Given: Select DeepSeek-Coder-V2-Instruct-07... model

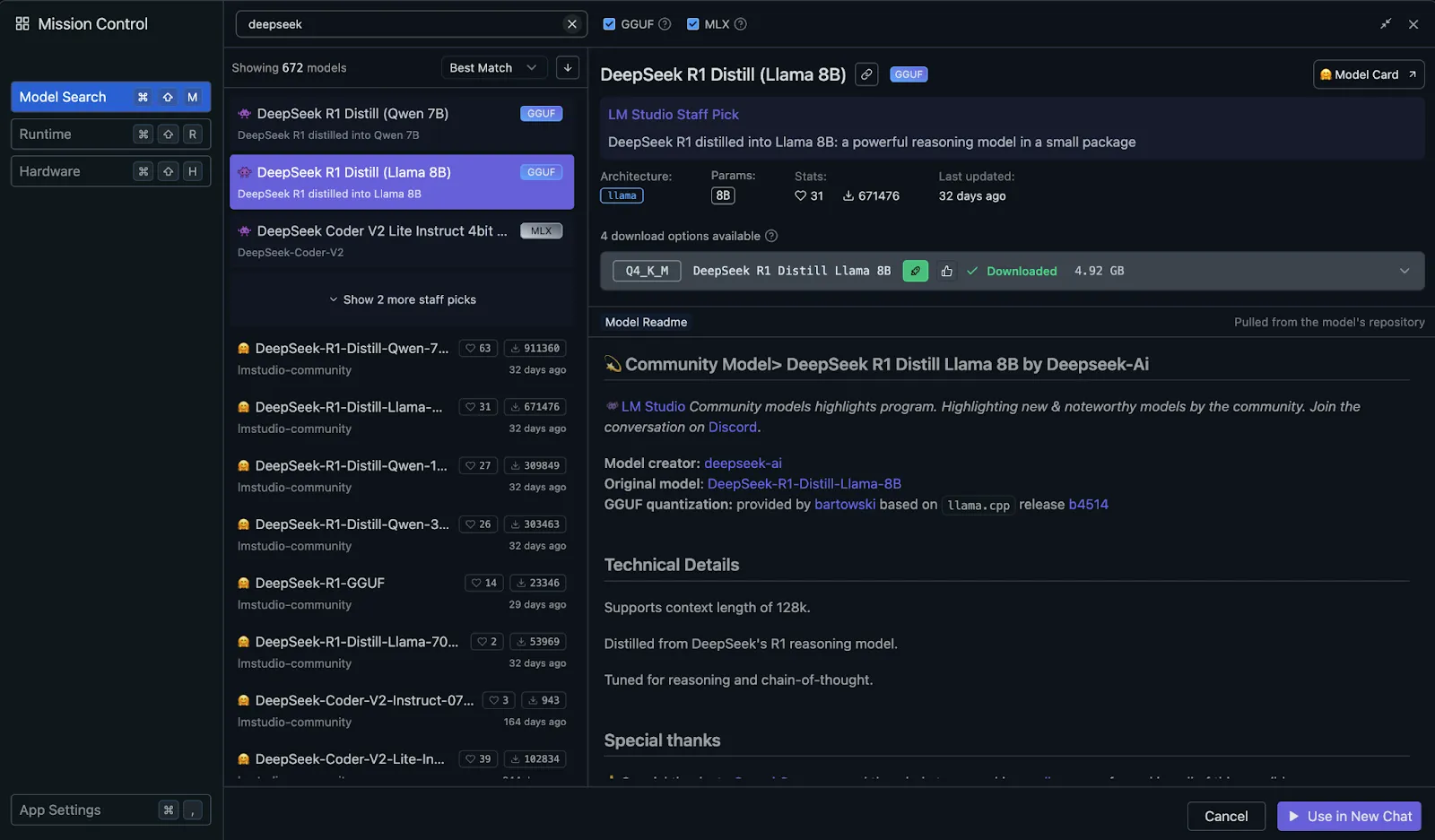Looking at the screenshot, I should pos(402,711).
